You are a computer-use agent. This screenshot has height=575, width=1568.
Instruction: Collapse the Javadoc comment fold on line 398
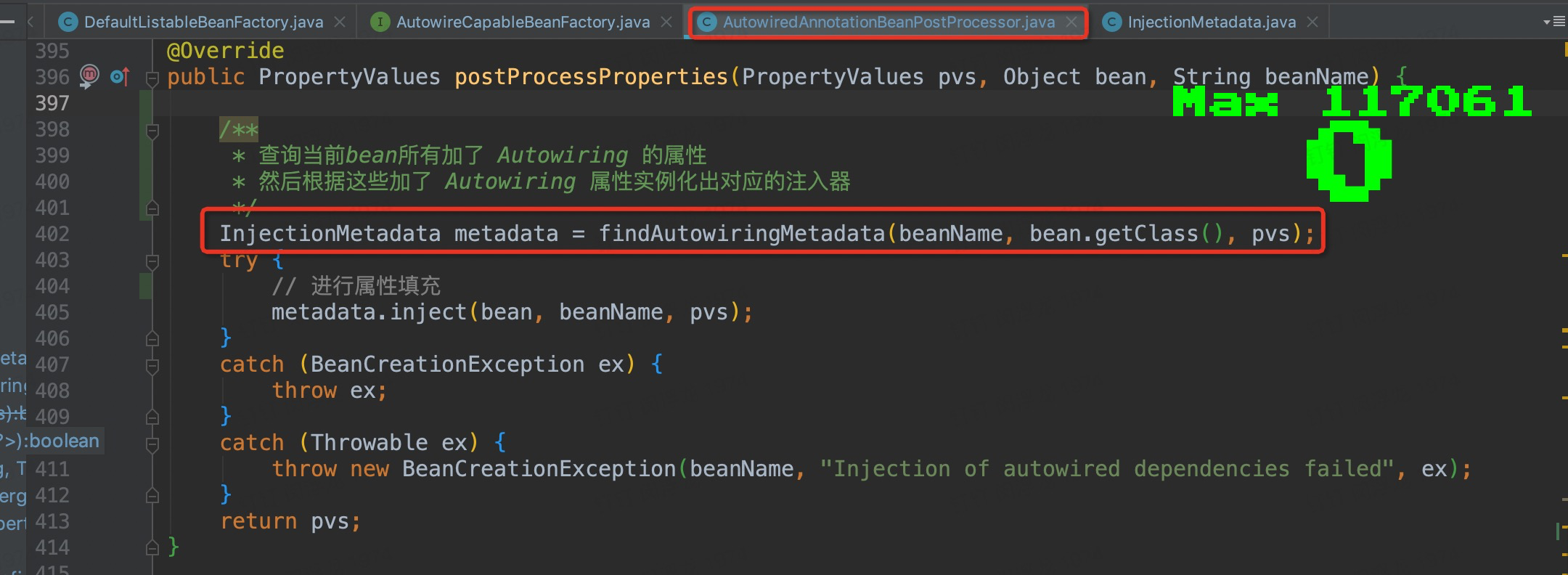(152, 131)
